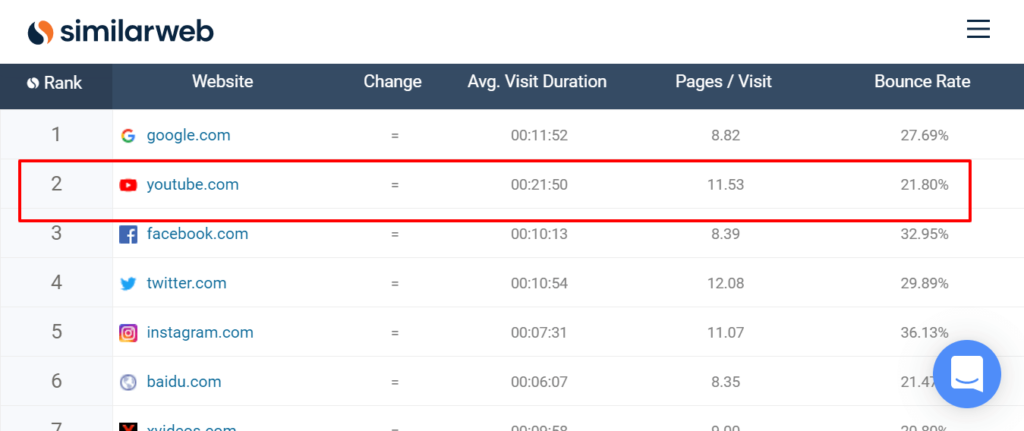
Task: Click the Twitter bird icon
Action: tap(128, 284)
